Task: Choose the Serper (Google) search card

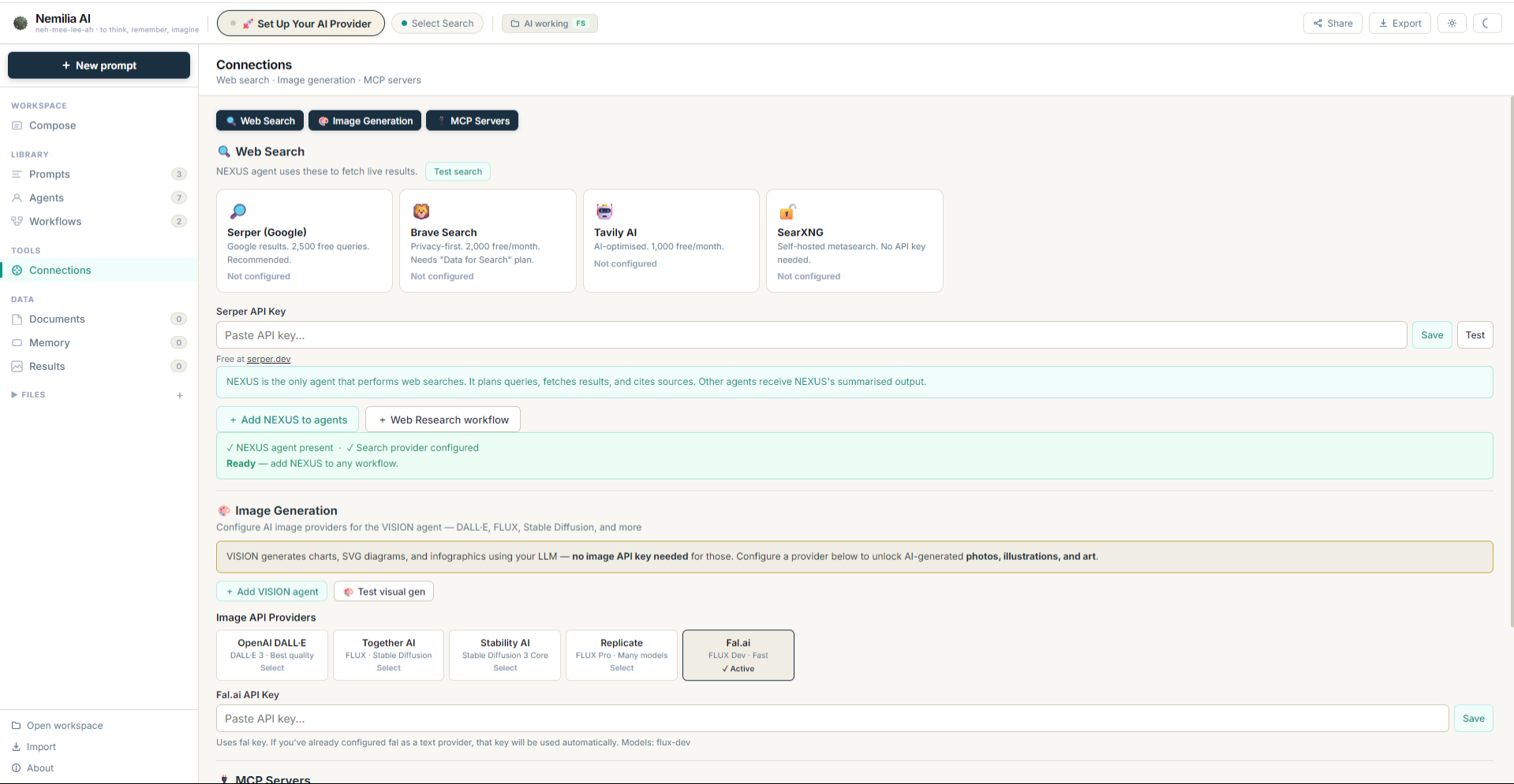Action: click(305, 241)
